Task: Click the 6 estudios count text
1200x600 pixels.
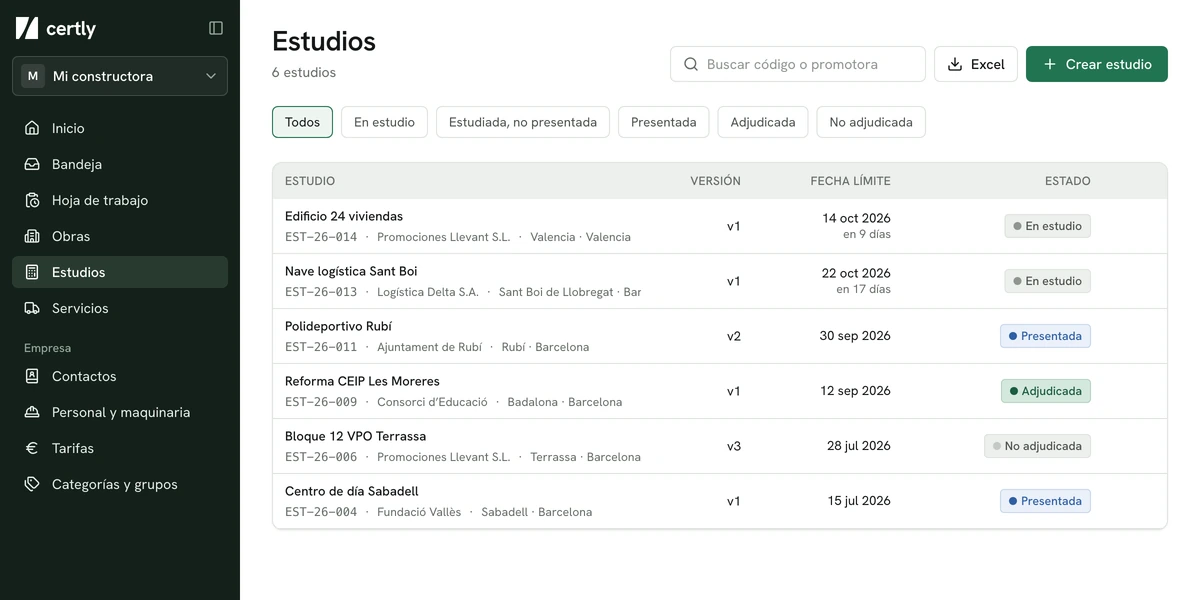Action: [304, 73]
